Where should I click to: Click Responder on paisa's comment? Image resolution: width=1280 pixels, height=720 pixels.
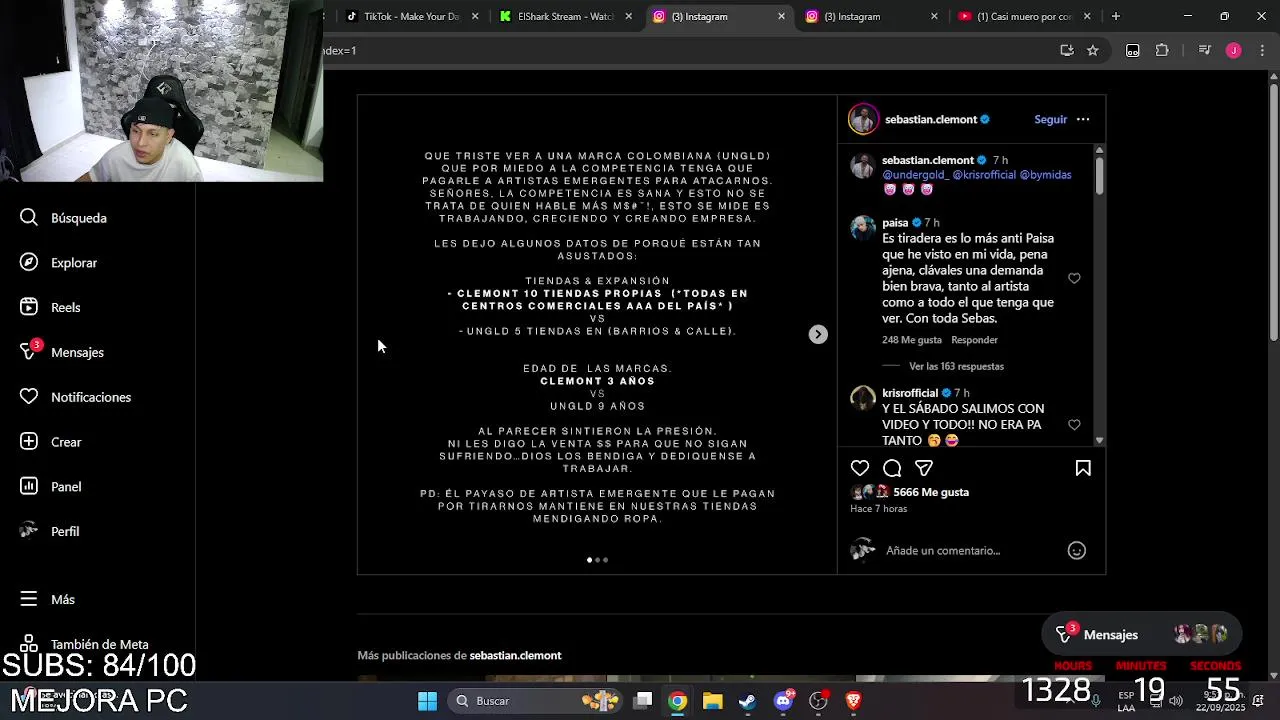tap(974, 340)
